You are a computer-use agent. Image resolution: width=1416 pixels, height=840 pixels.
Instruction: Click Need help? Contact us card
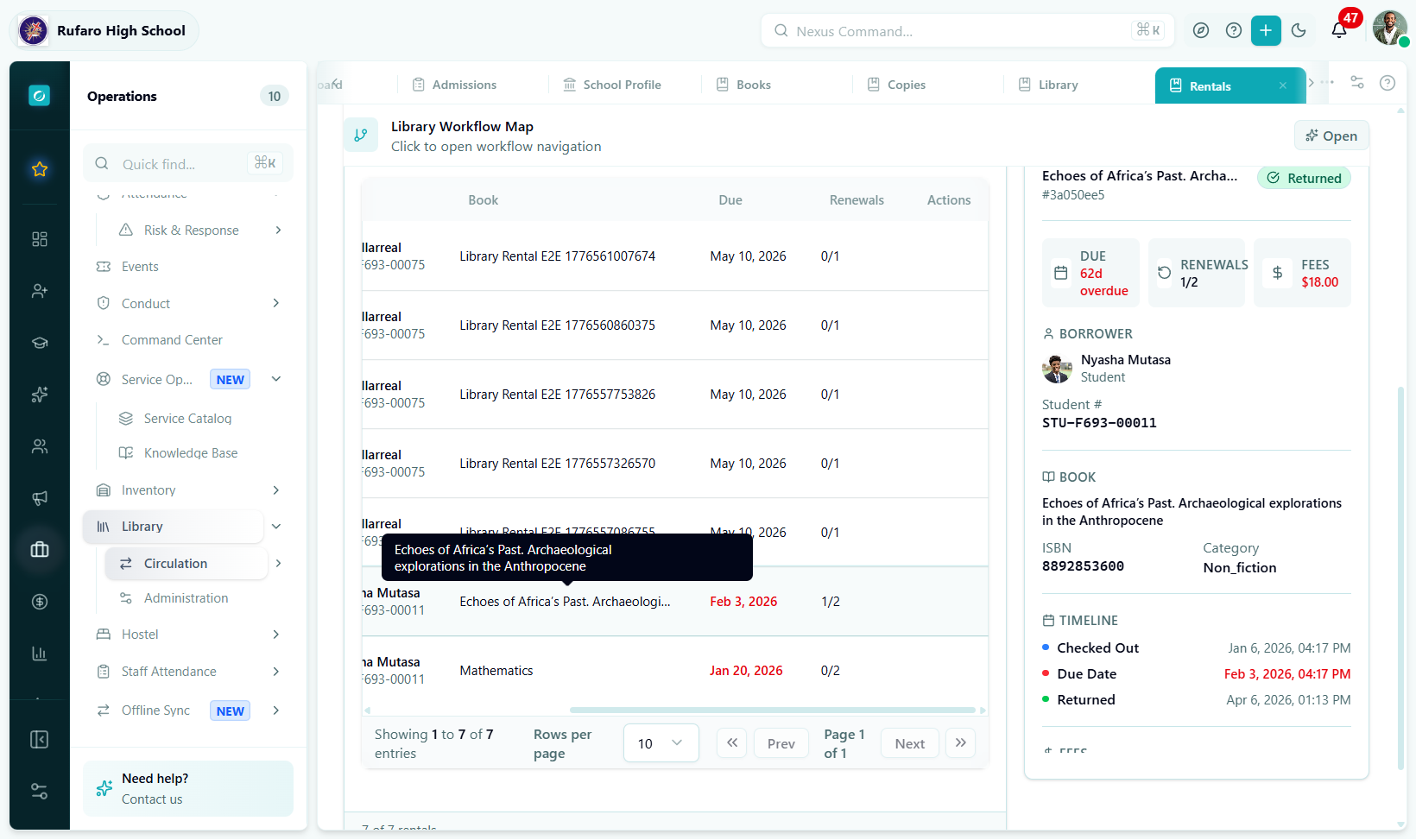pyautogui.click(x=188, y=788)
